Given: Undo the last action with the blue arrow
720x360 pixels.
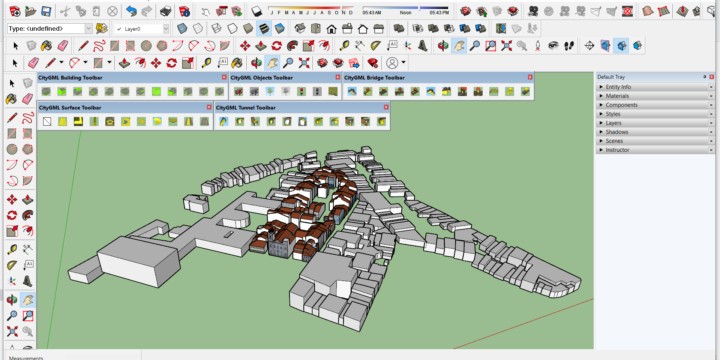Looking at the screenshot, I should click(131, 11).
